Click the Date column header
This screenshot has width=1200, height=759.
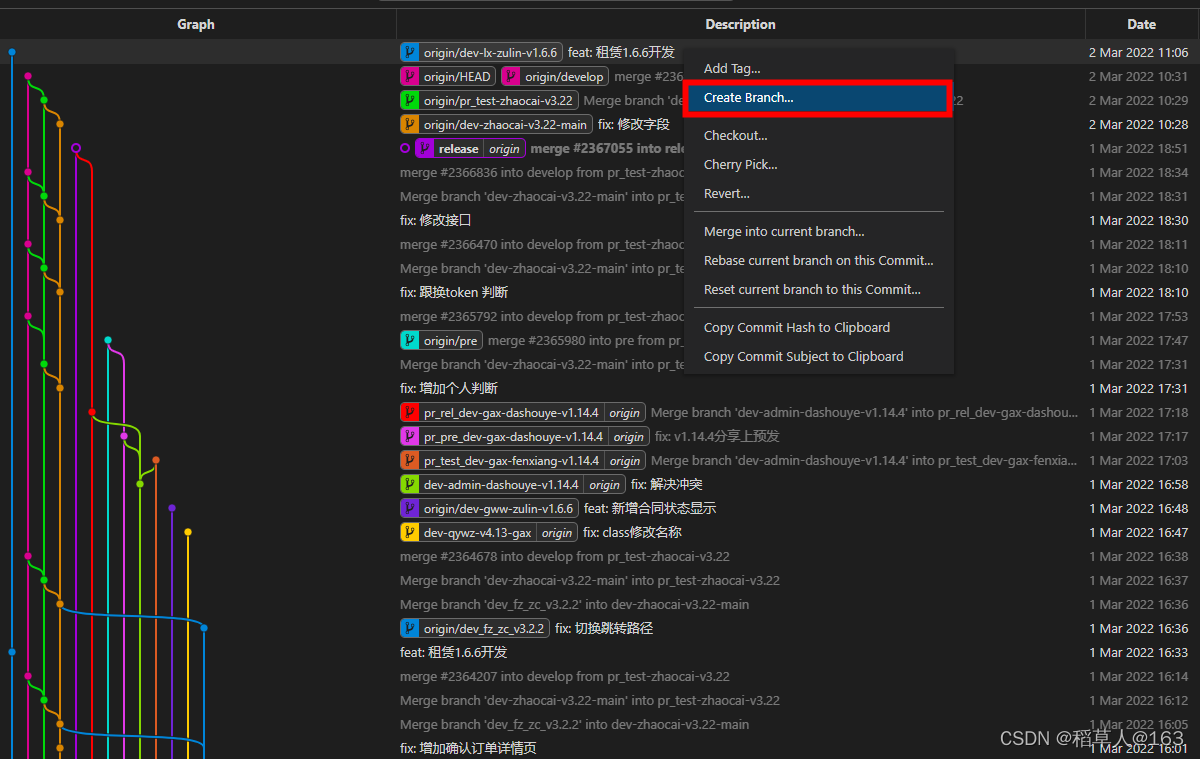(x=1142, y=24)
